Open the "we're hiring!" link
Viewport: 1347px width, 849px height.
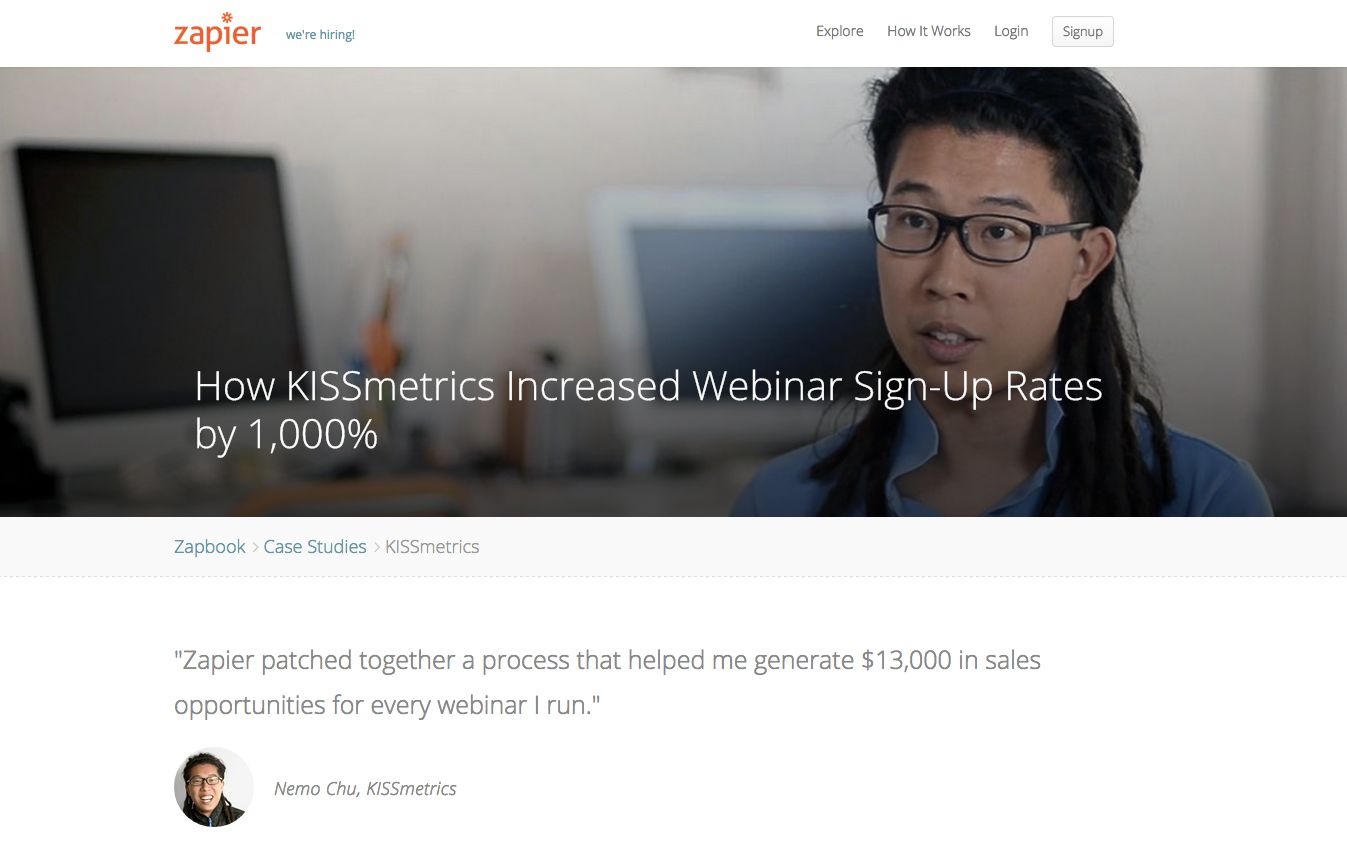pos(320,35)
